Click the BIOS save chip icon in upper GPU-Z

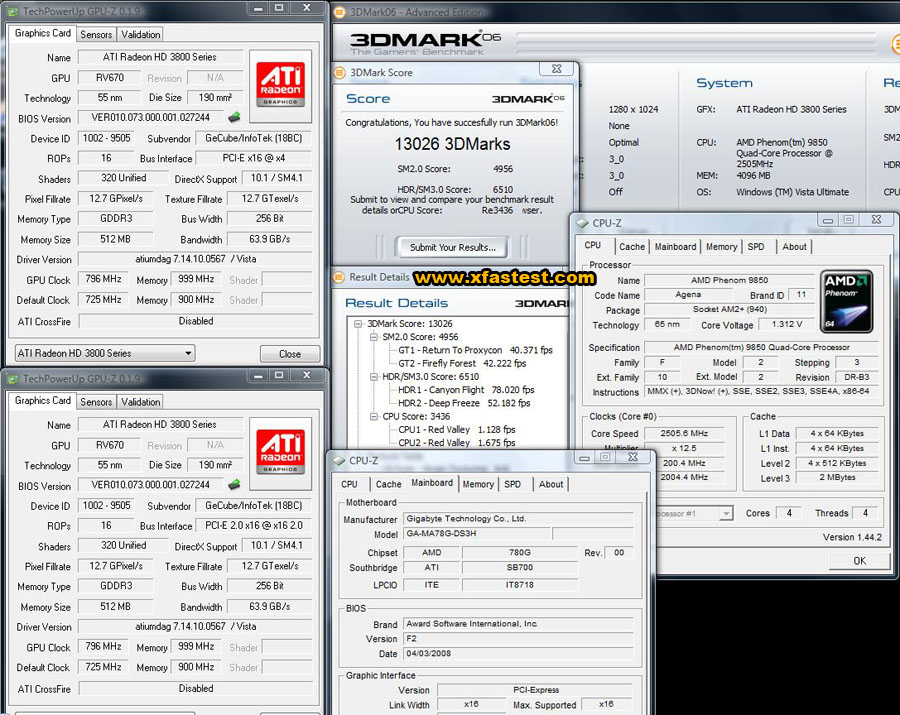click(234, 118)
